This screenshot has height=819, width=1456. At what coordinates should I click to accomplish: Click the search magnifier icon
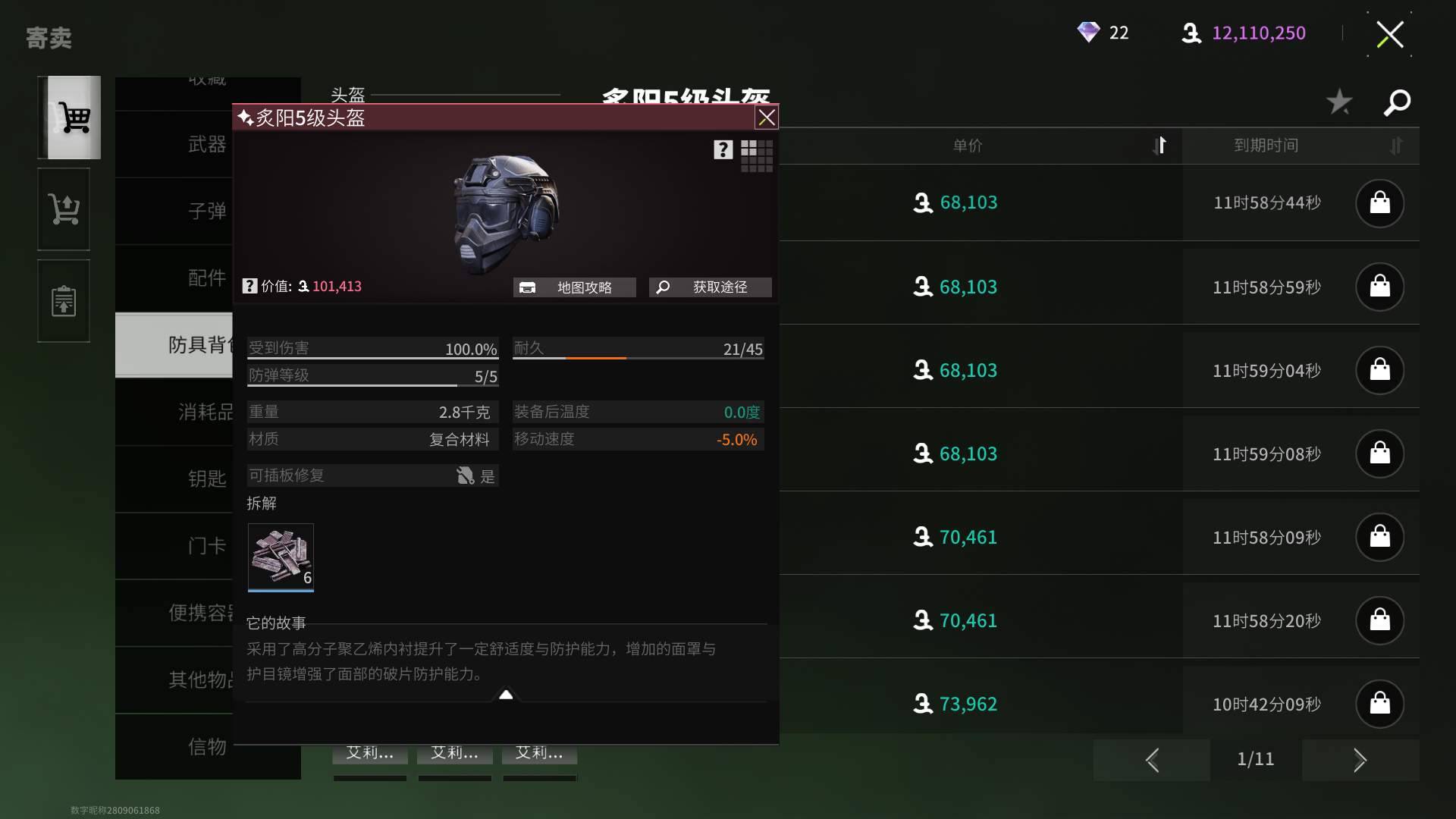pyautogui.click(x=1397, y=102)
